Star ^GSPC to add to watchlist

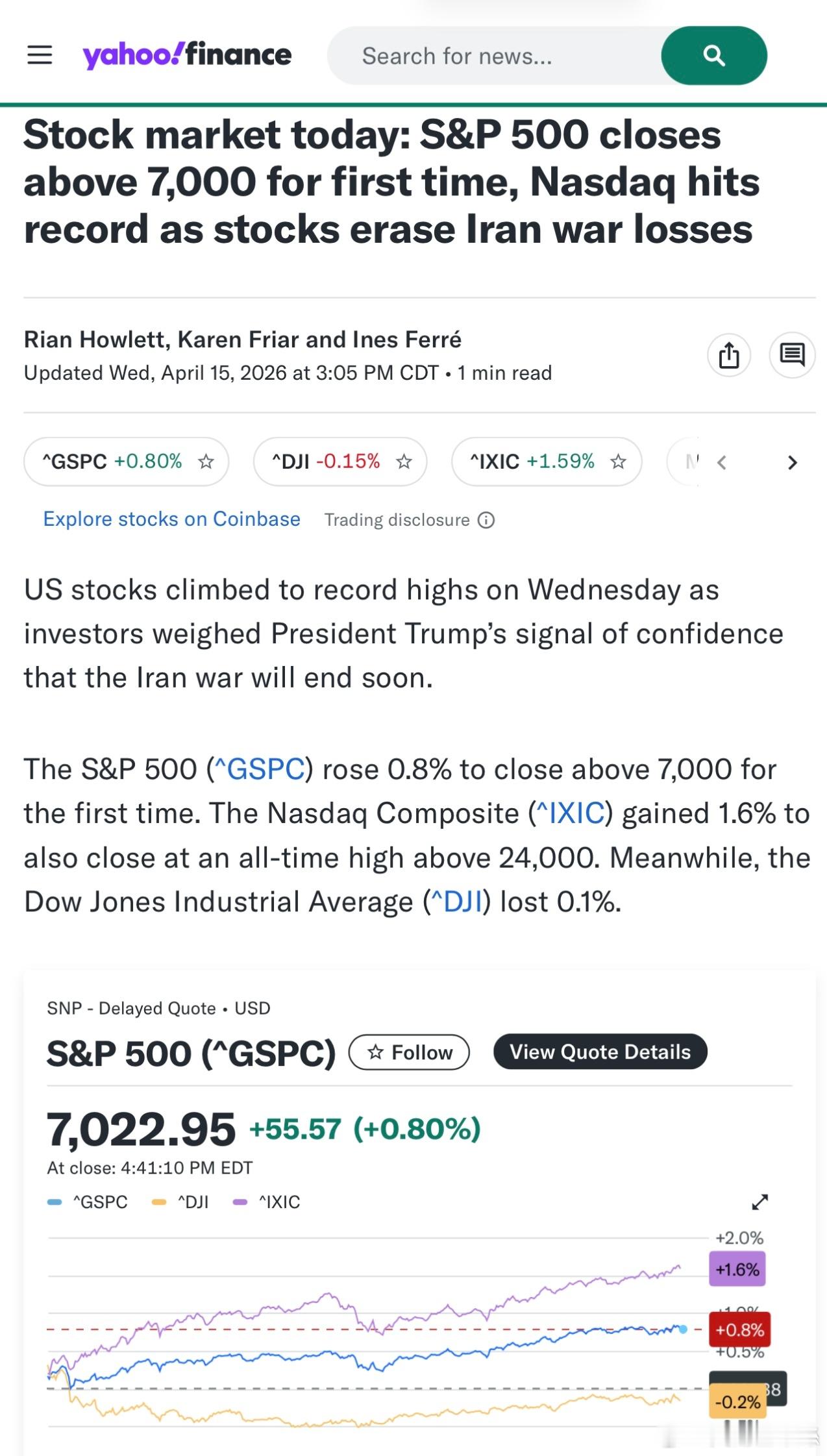[x=206, y=462]
